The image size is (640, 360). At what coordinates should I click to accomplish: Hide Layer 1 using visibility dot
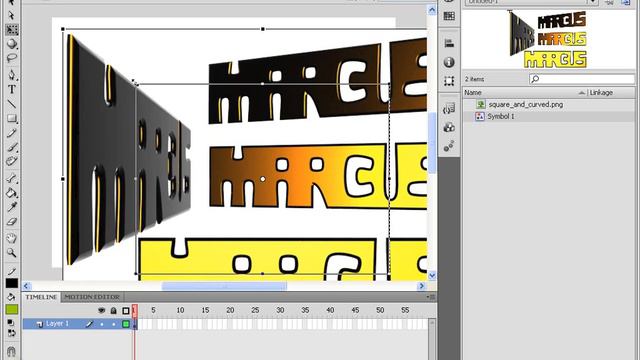102,324
